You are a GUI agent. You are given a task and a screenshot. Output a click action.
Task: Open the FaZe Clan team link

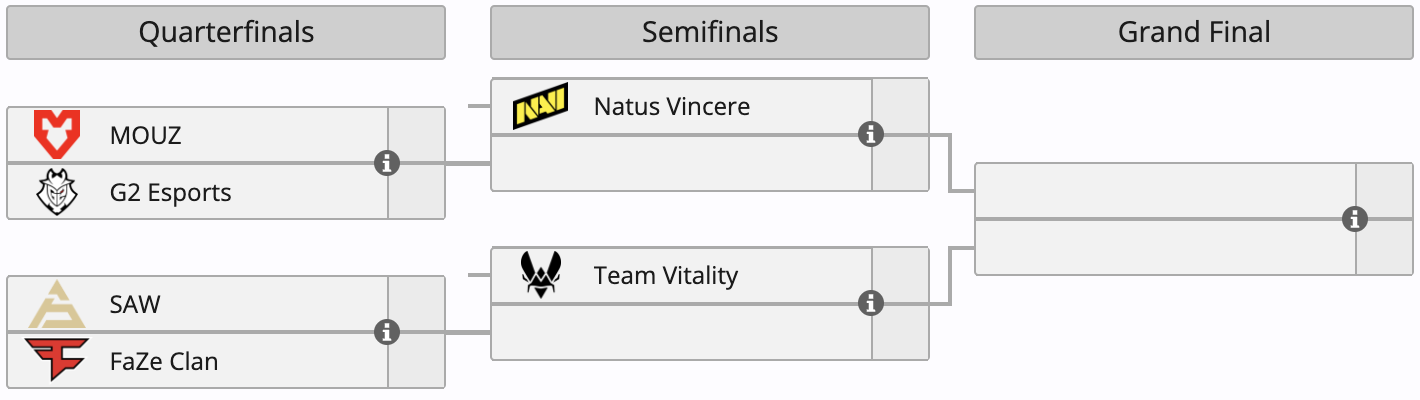(x=164, y=361)
